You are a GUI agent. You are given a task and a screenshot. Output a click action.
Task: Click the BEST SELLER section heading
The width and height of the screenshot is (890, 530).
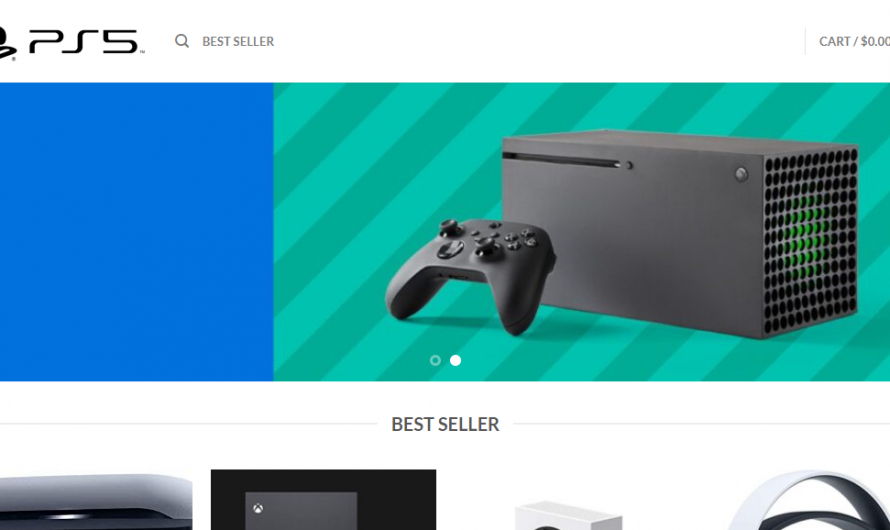point(445,424)
